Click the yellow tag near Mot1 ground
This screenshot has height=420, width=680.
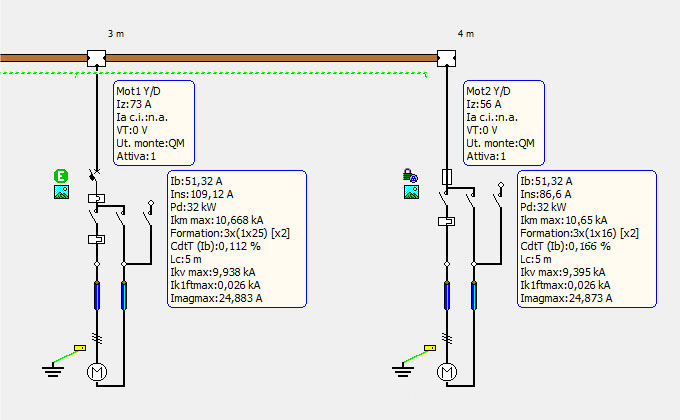click(80, 349)
